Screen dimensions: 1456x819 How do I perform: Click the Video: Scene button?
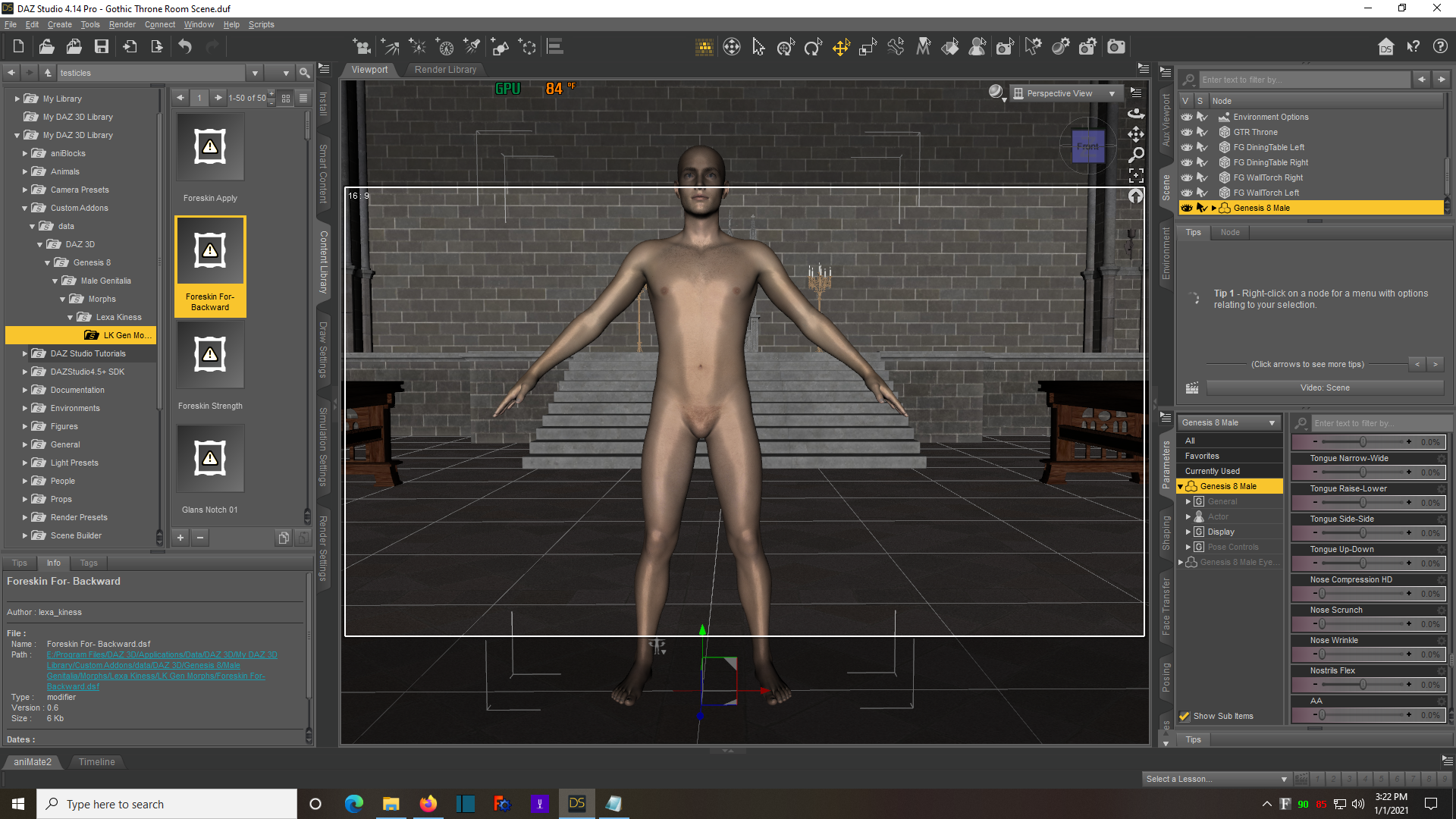pos(1325,388)
